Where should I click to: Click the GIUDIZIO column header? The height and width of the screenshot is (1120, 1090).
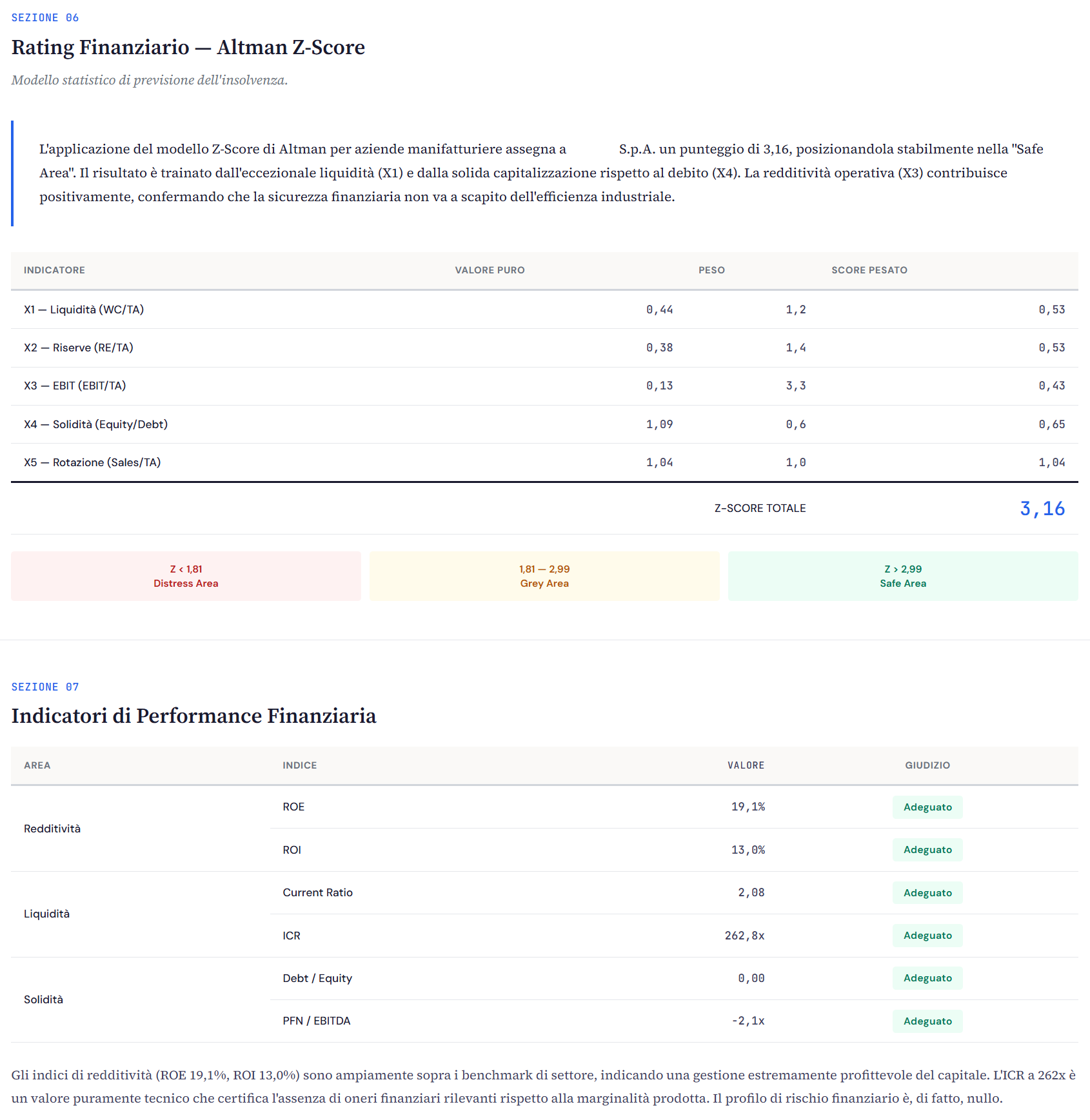point(927,765)
